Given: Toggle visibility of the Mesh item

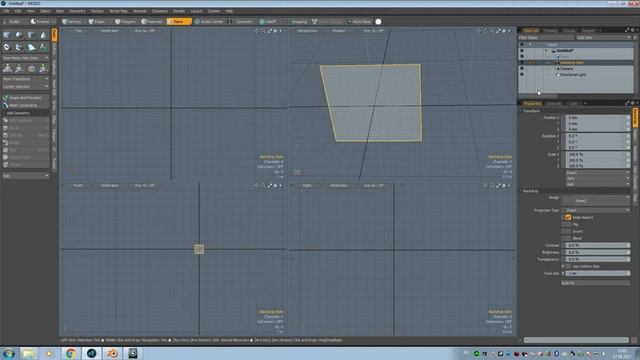Looking at the screenshot, I should click(522, 56).
